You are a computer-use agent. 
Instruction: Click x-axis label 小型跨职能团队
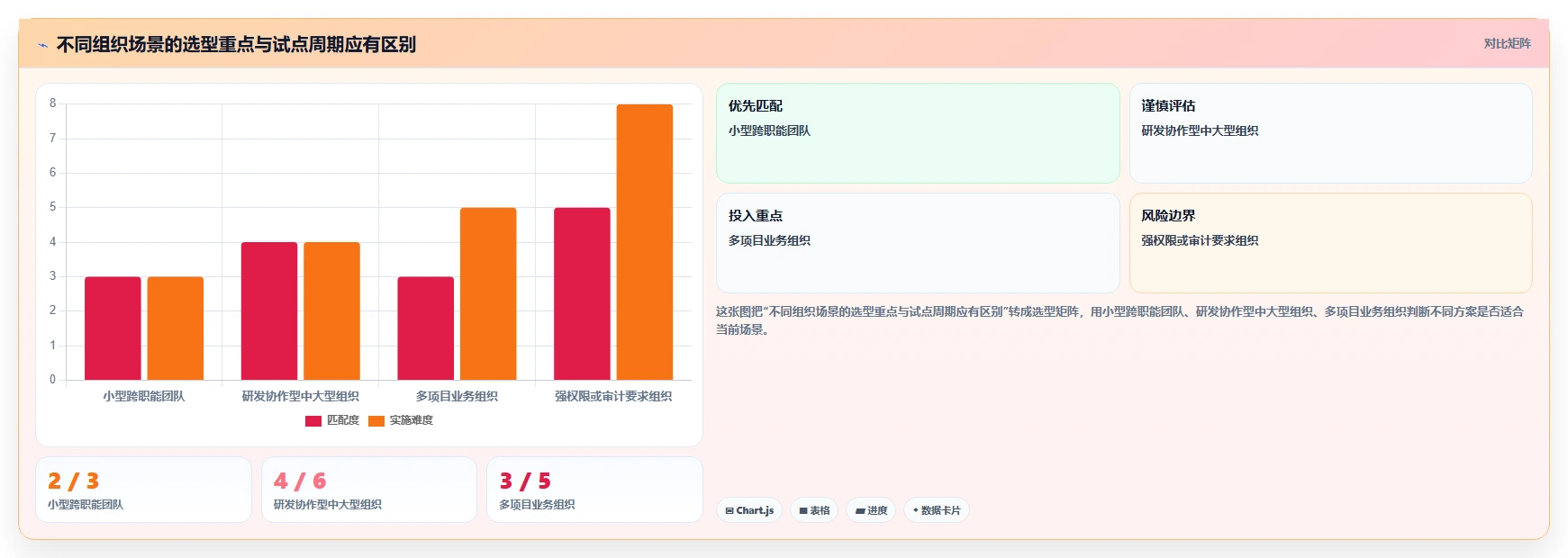[x=144, y=396]
